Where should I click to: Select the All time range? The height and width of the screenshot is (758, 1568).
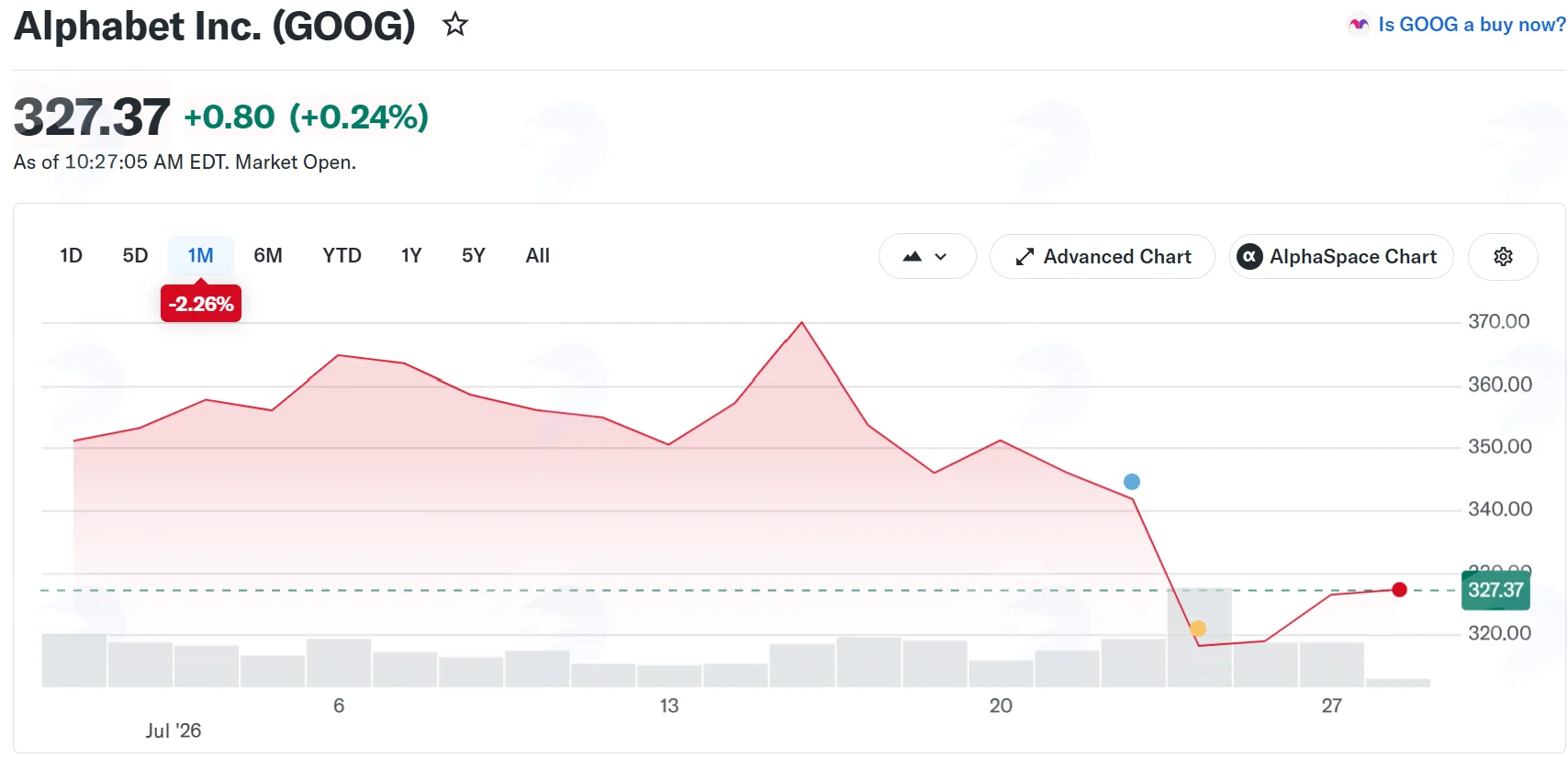click(538, 256)
